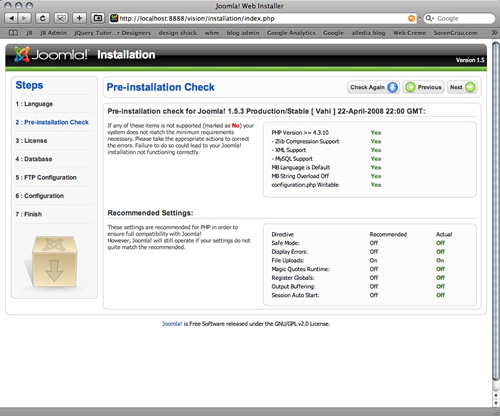Click the Previous button label
Screen dimensions: 500x416
point(429,87)
